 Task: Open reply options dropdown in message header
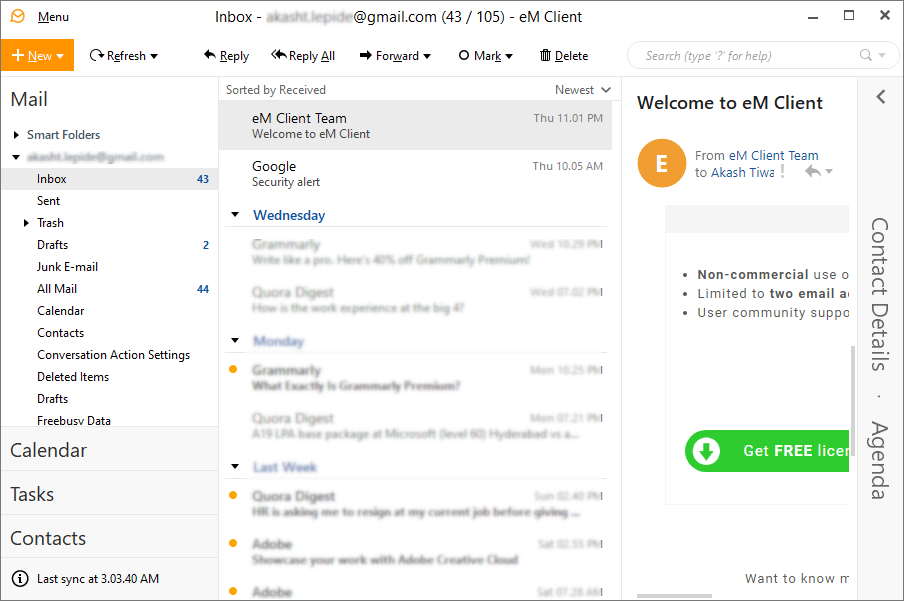pos(829,171)
